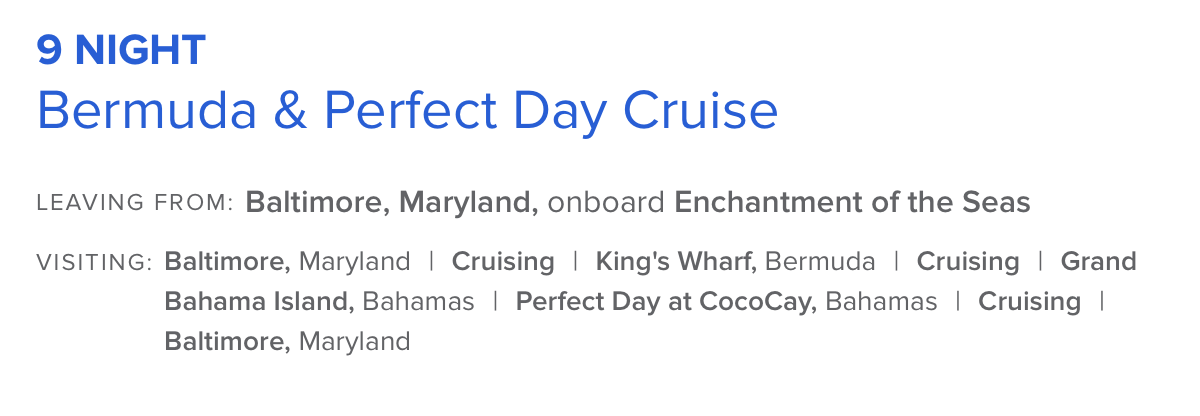
Task: Open the Perfect Day at CocoCay stop
Action: pos(666,302)
